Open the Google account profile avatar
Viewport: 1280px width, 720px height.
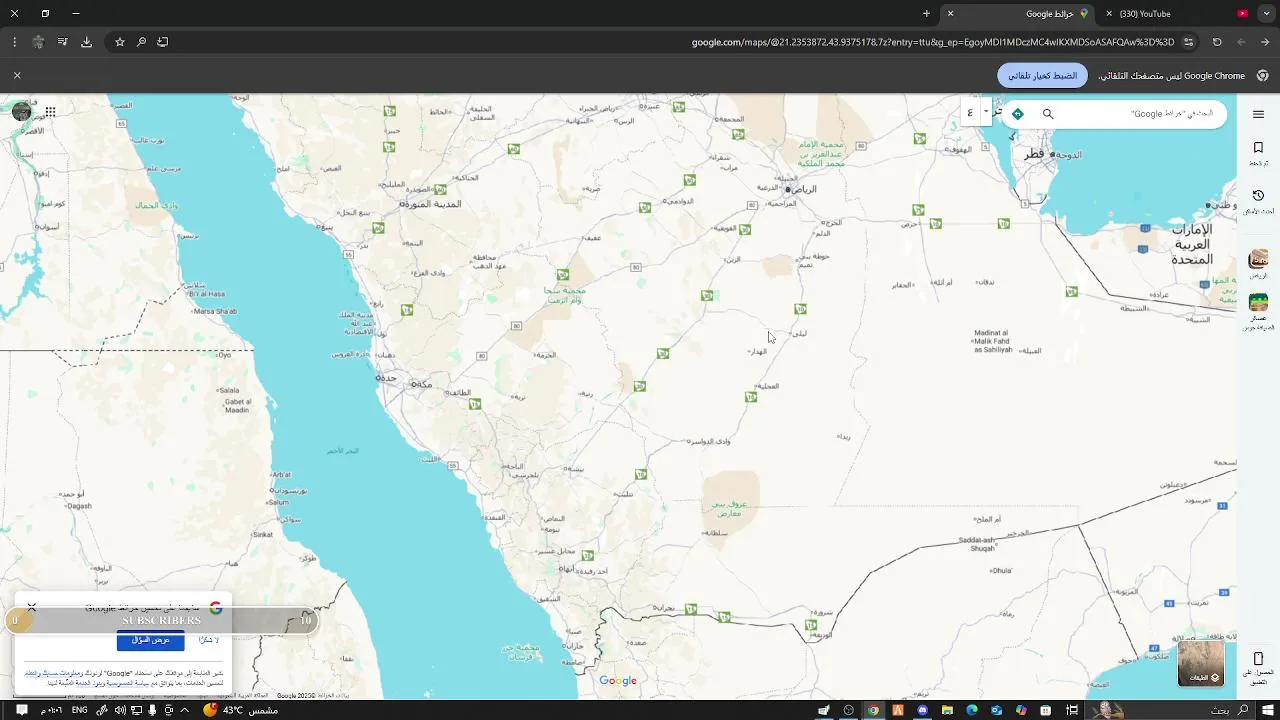(21, 112)
